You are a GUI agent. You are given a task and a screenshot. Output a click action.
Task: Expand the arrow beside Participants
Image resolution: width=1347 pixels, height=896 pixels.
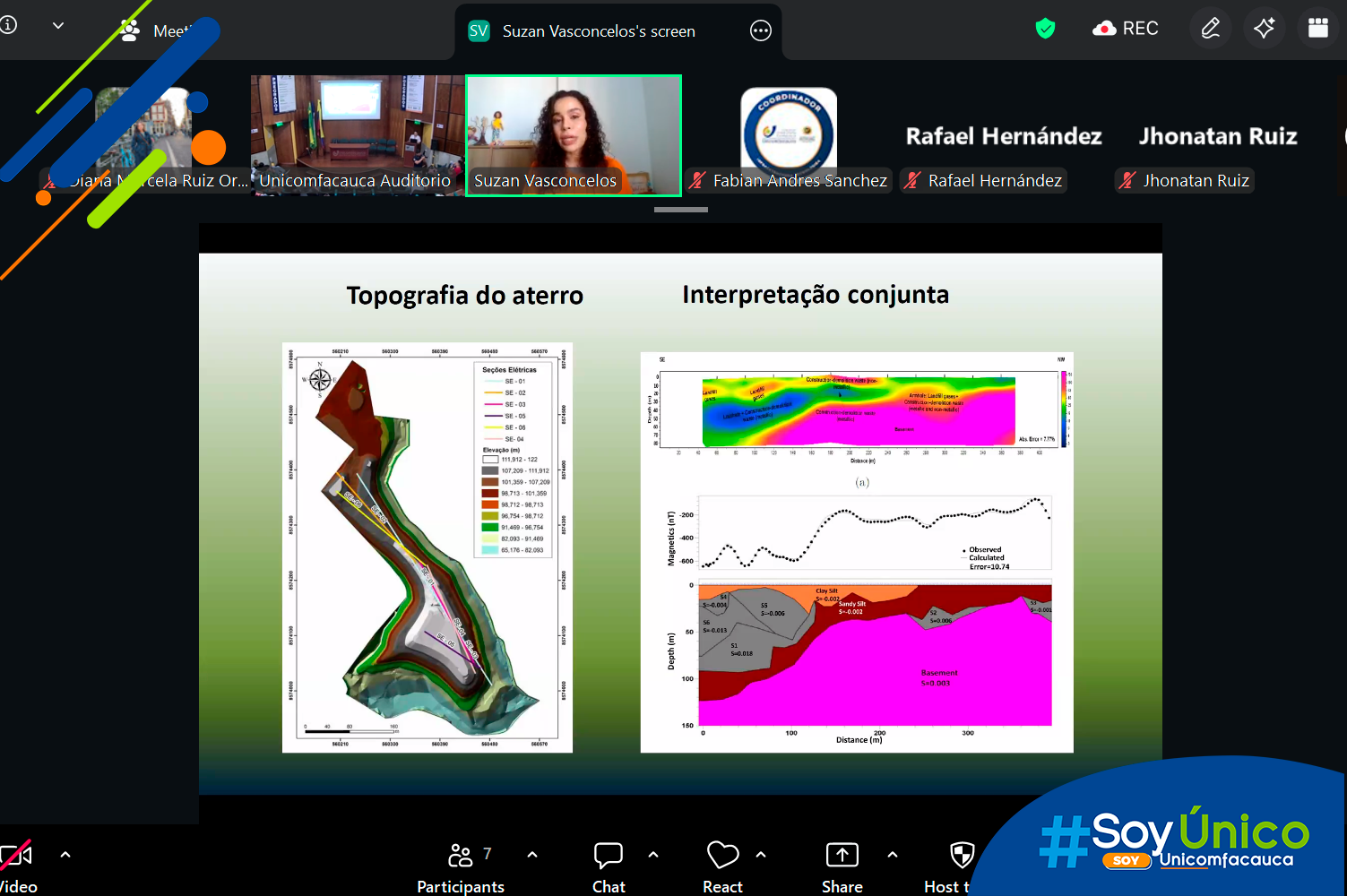click(x=532, y=855)
